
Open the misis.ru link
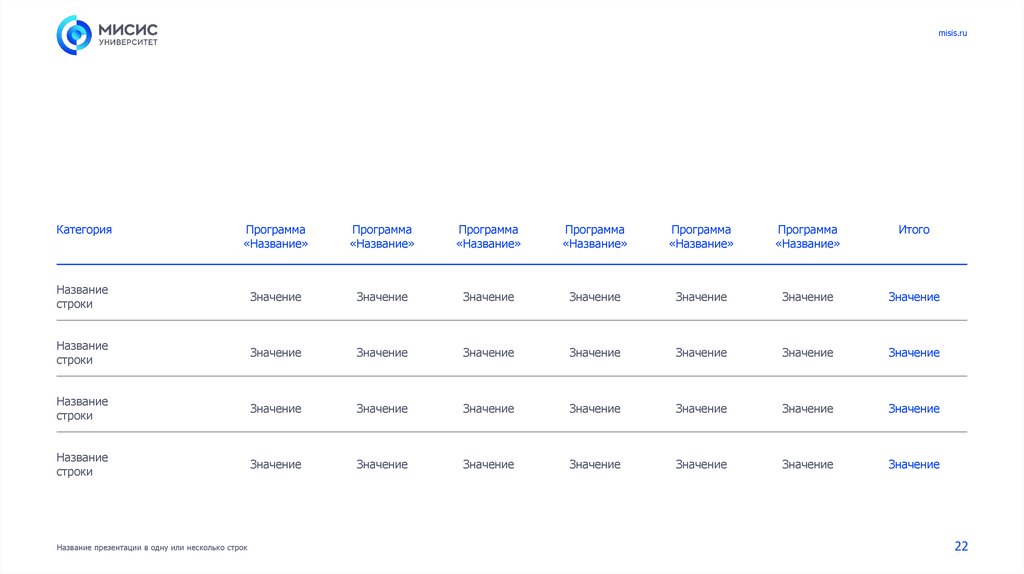pos(952,33)
